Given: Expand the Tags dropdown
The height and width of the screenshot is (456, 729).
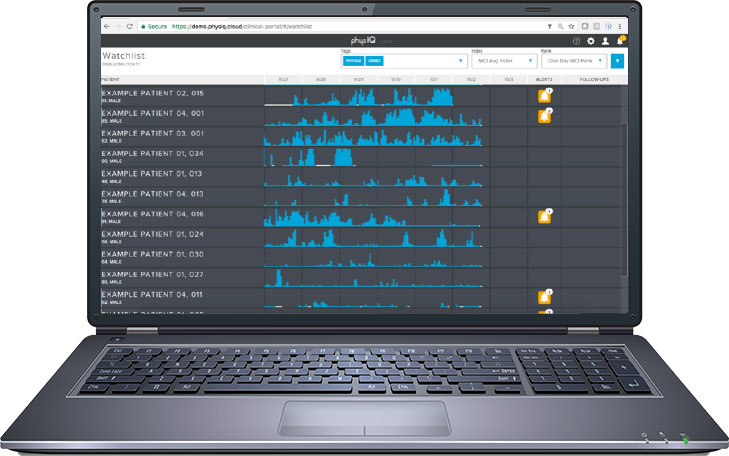Looking at the screenshot, I should pyautogui.click(x=460, y=61).
